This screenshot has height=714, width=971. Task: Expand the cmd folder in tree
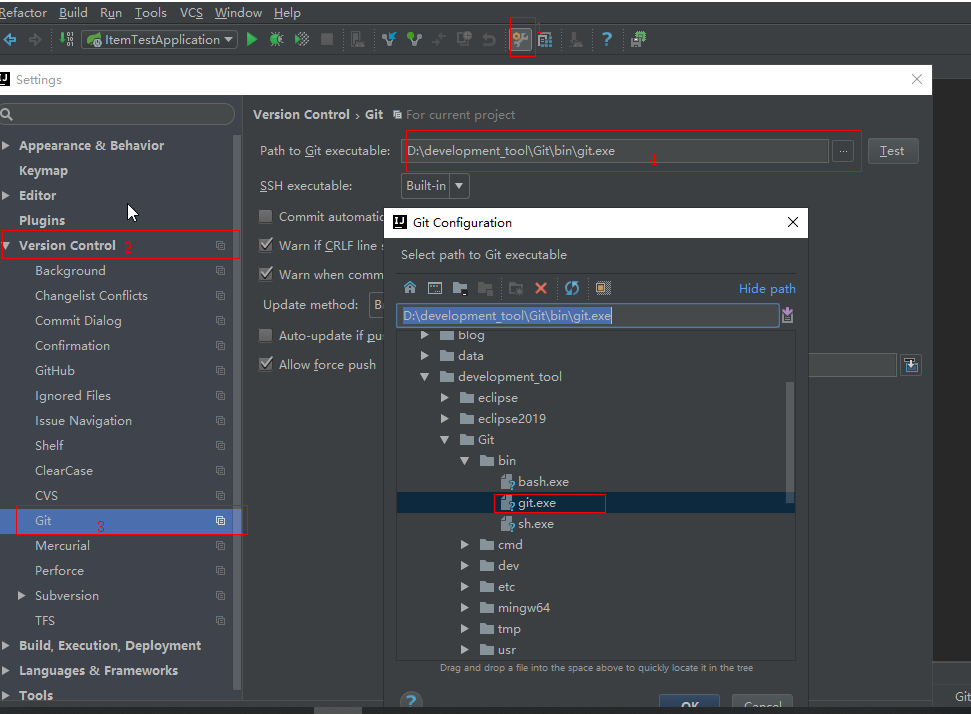465,545
